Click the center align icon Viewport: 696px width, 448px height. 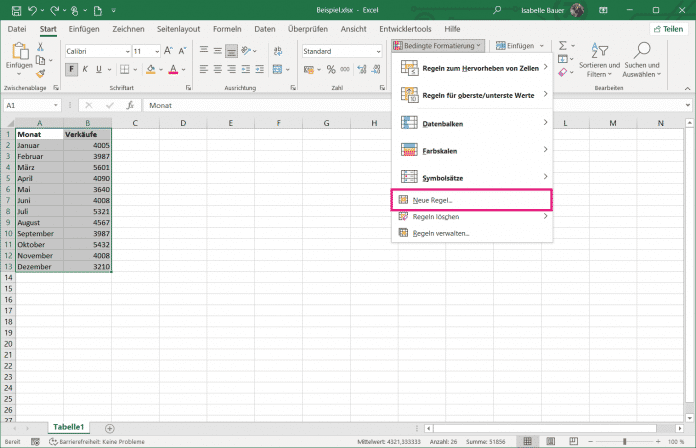tap(218, 69)
